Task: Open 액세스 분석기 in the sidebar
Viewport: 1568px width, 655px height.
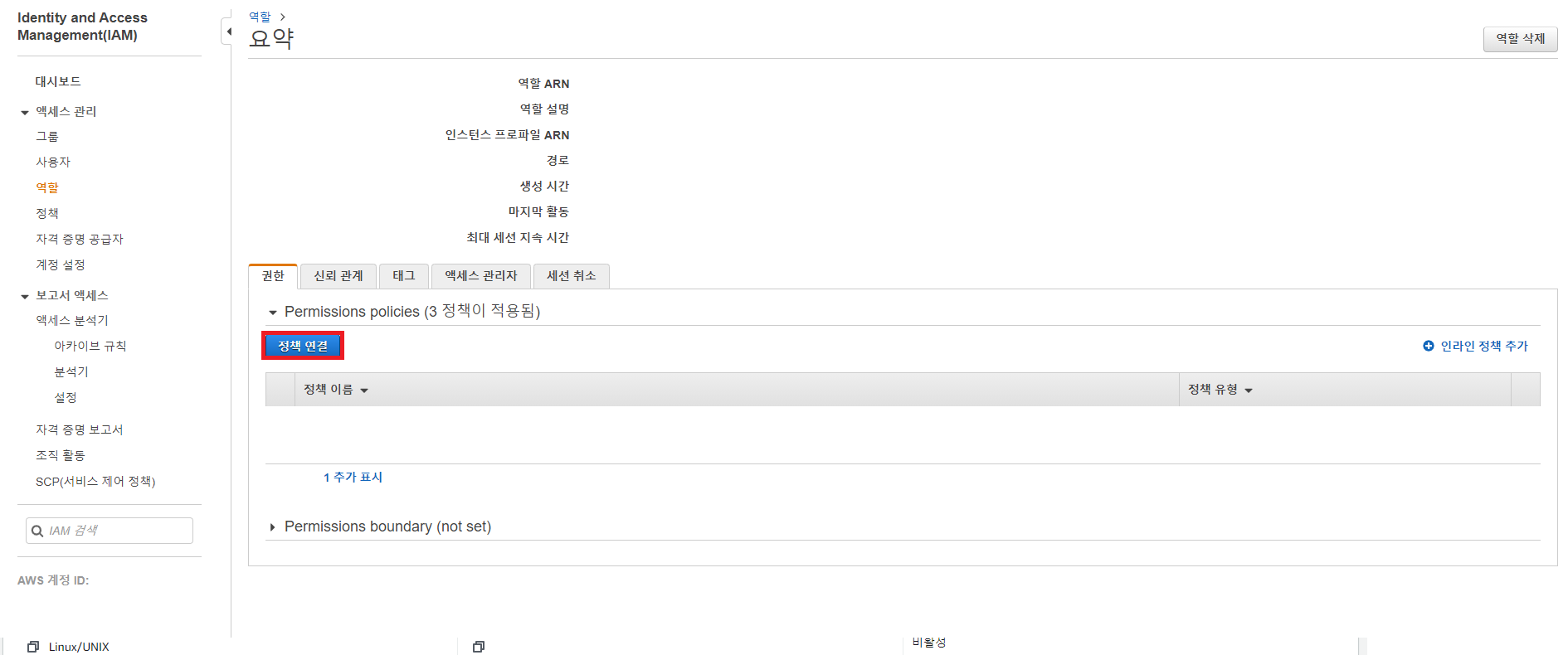Action: [72, 320]
